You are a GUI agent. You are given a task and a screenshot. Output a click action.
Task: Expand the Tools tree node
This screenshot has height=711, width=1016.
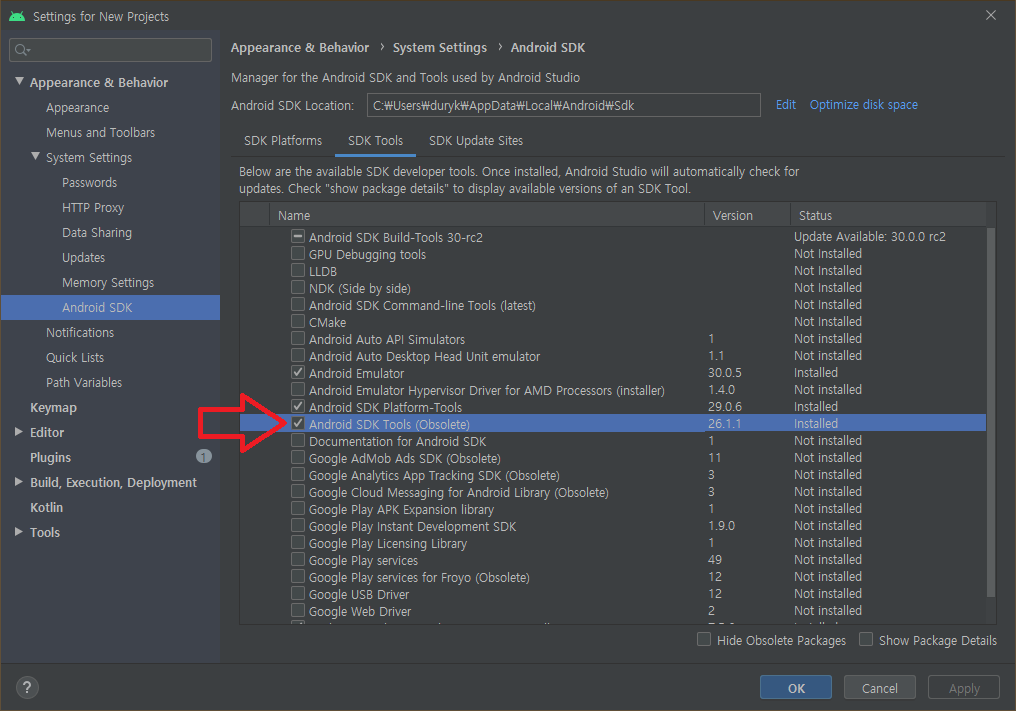click(19, 531)
